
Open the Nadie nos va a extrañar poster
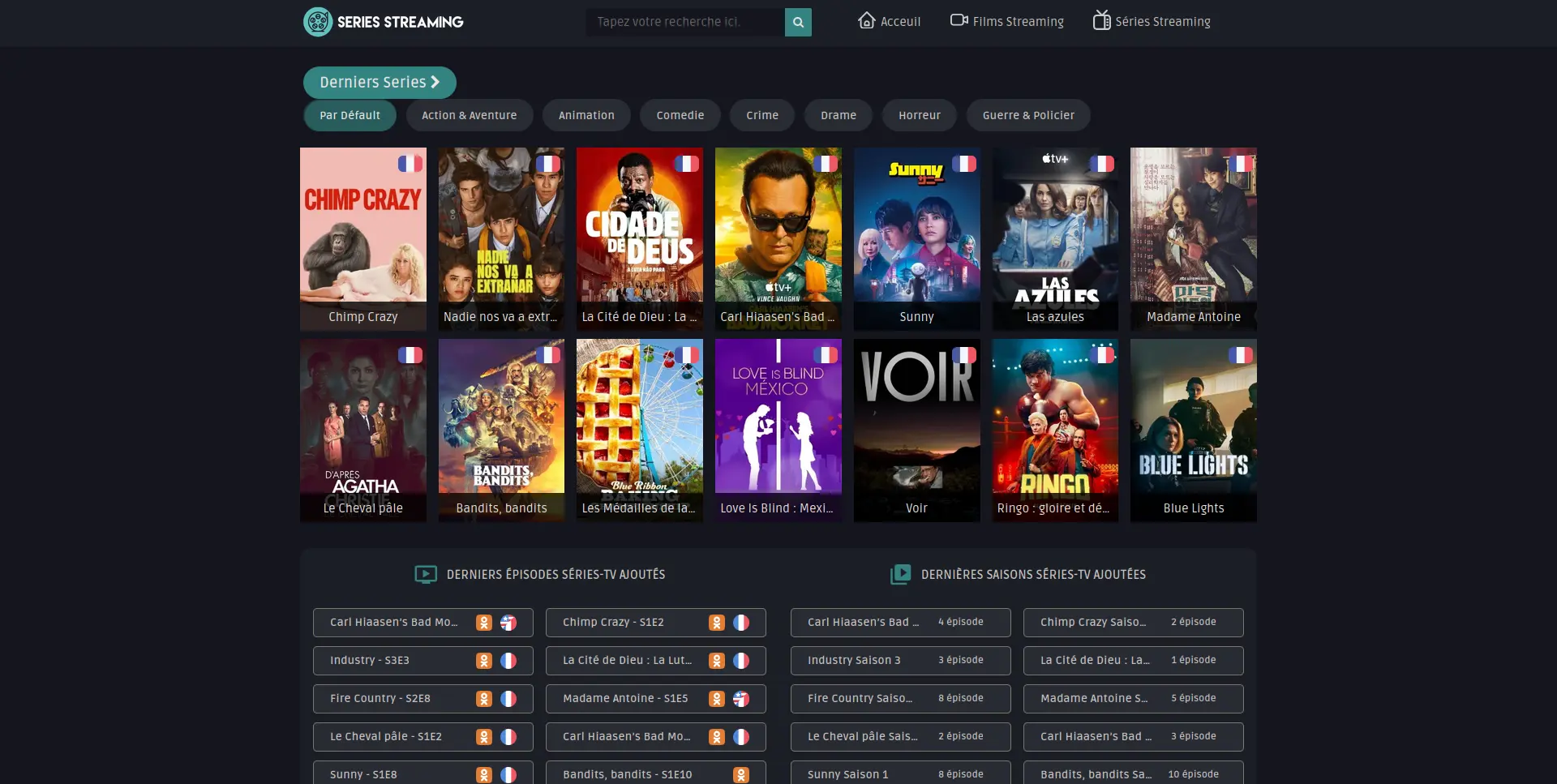(x=501, y=239)
